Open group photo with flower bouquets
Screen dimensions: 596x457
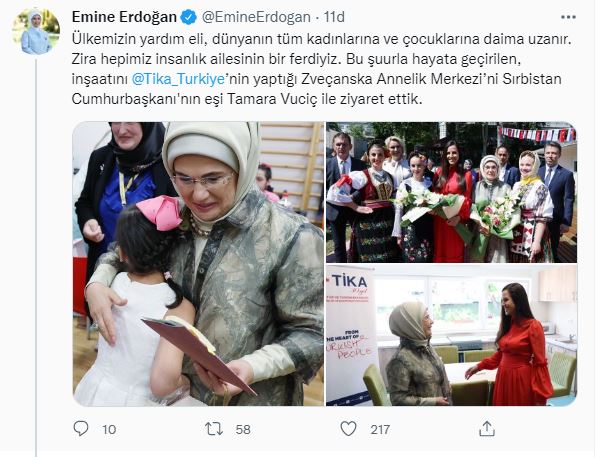click(451, 192)
